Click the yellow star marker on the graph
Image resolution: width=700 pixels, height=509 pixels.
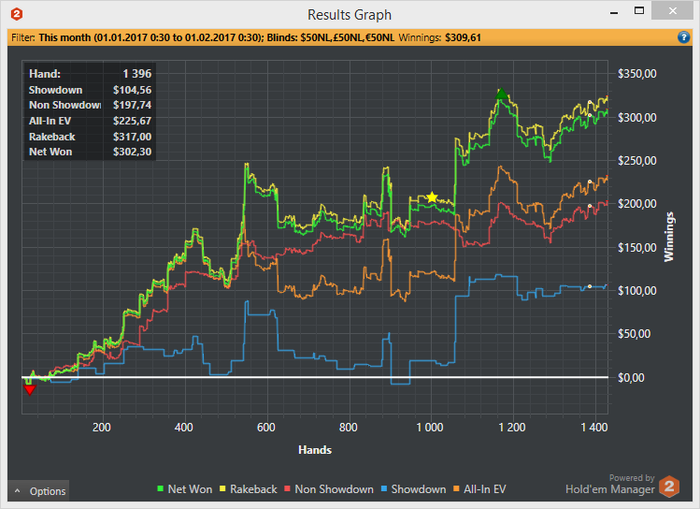tap(432, 197)
